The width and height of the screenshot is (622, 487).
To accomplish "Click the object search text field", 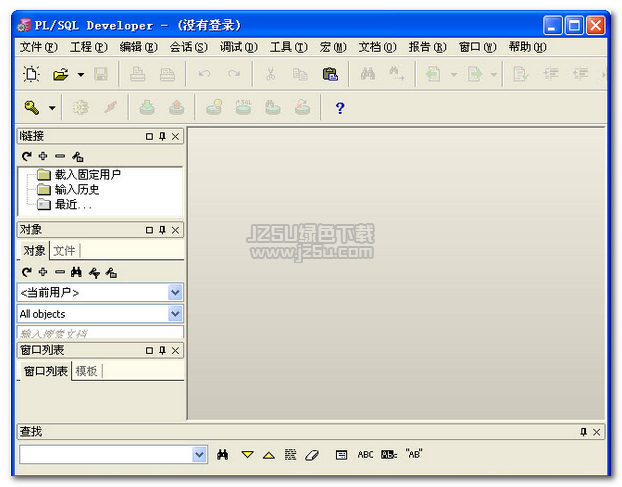I will tap(100, 332).
